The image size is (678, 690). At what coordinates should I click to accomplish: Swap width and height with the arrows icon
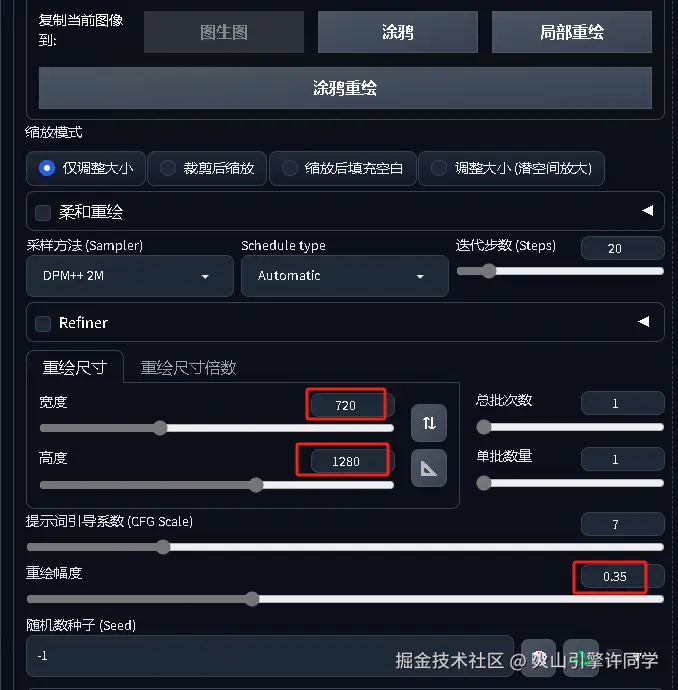(x=429, y=423)
